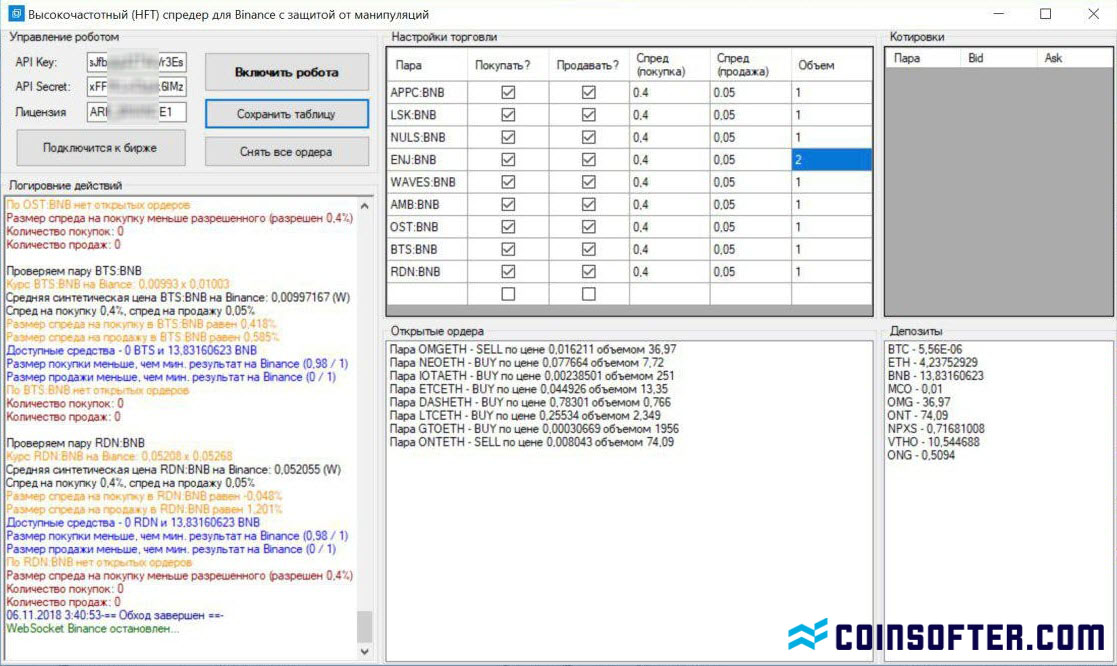Click the 'Пара' header in trade settings
Image resolution: width=1117 pixels, height=666 pixels.
[x=427, y=65]
